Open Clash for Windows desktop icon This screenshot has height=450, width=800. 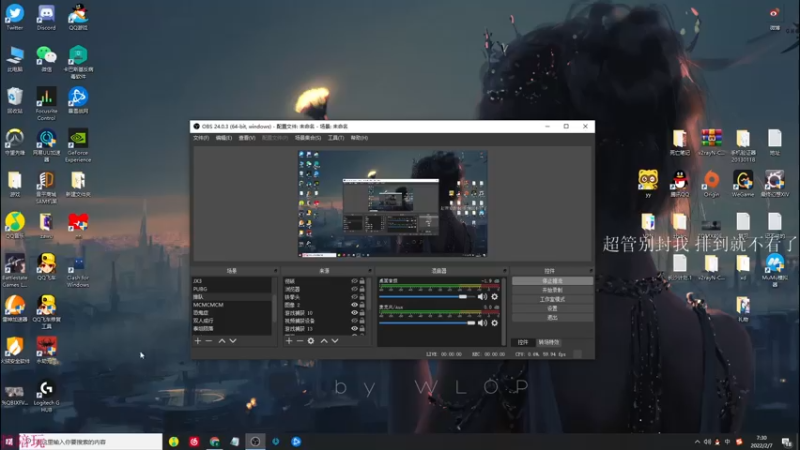pos(78,271)
